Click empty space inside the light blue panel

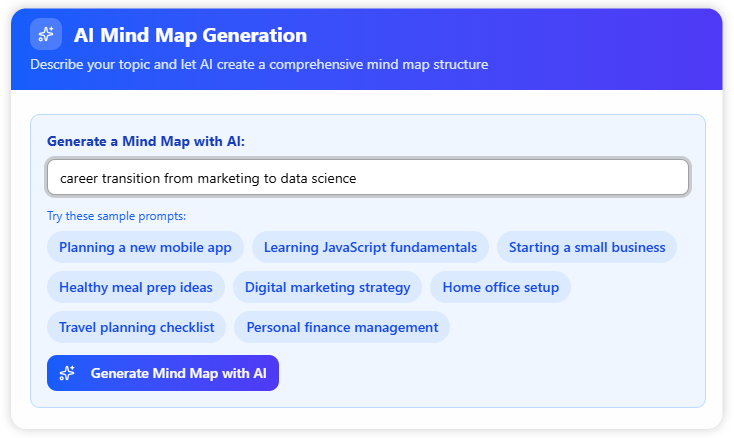tap(500, 370)
